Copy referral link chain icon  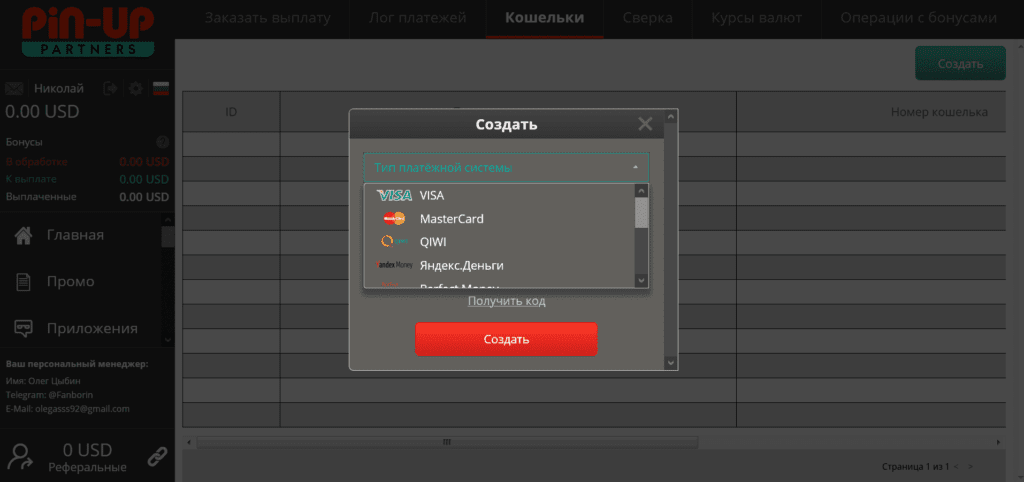pos(157,457)
